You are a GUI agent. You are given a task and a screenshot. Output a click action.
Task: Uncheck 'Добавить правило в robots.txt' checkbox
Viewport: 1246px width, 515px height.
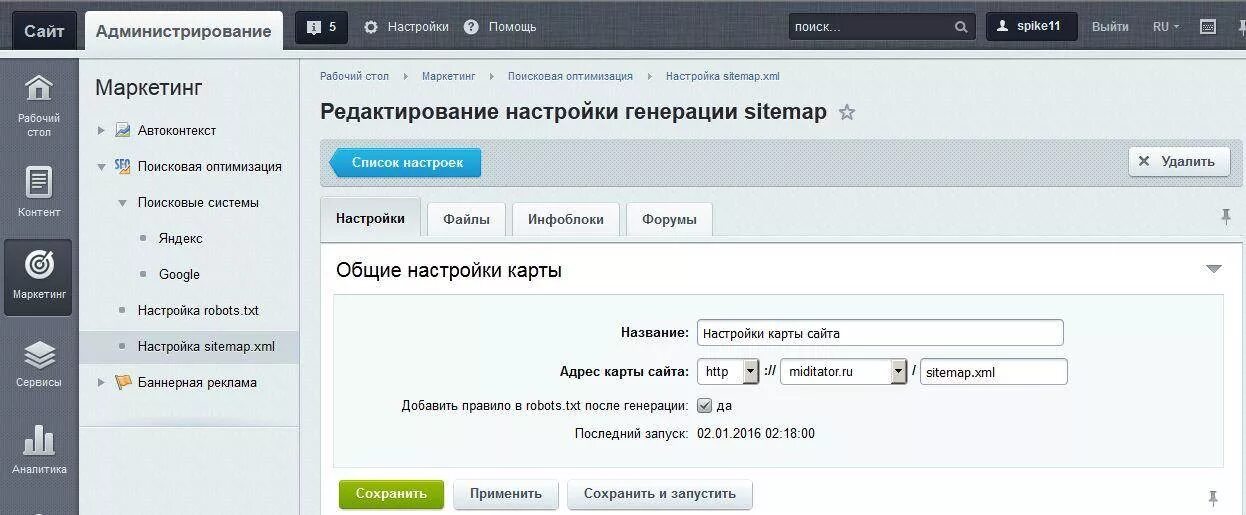704,405
